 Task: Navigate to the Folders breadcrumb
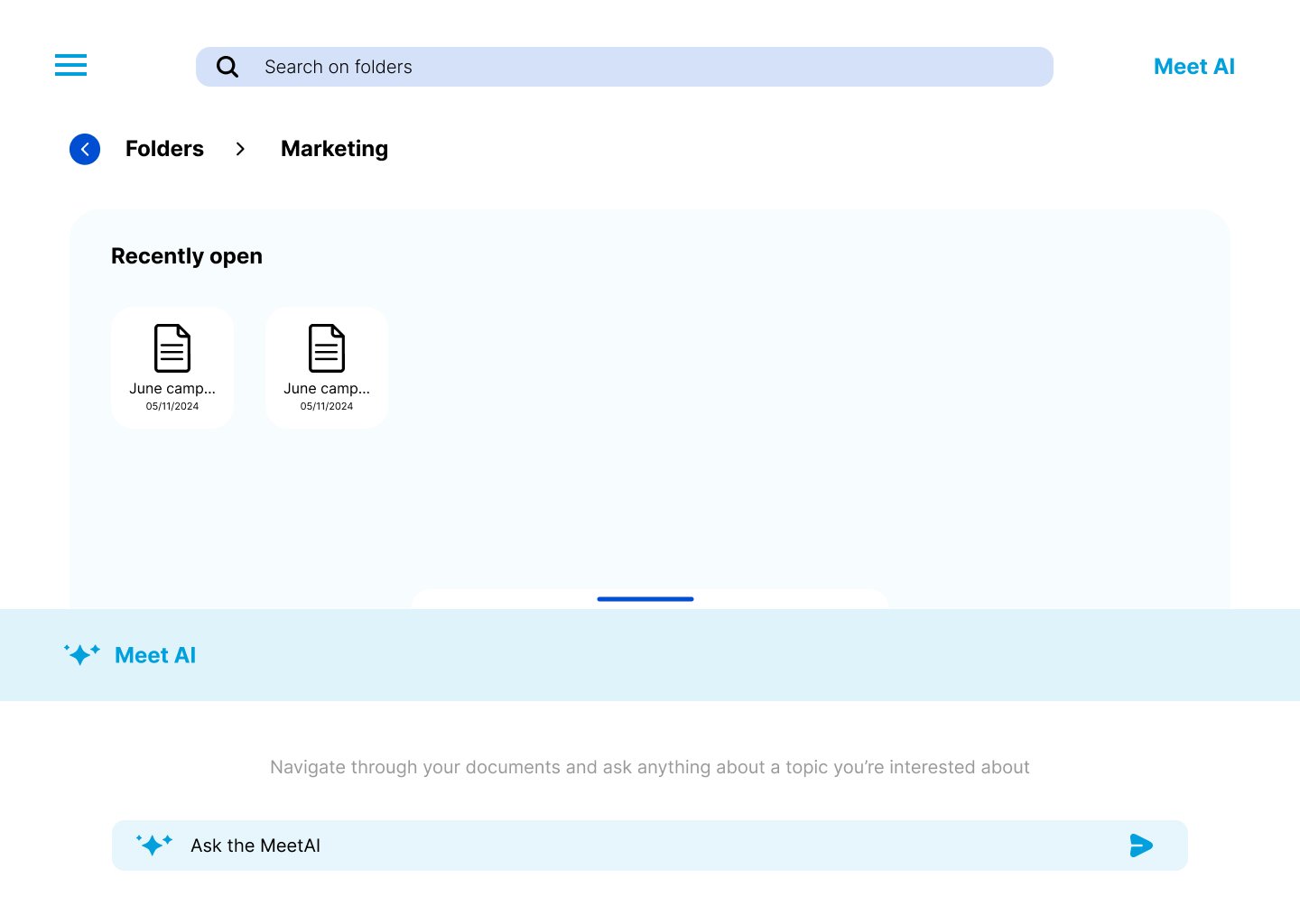164,149
